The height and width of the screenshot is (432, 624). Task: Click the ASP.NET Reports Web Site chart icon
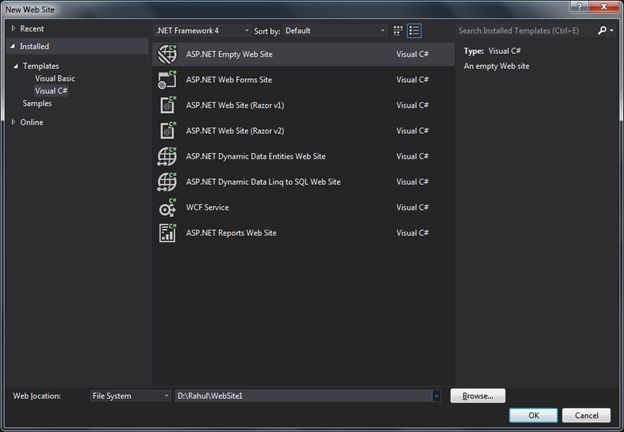(168, 233)
